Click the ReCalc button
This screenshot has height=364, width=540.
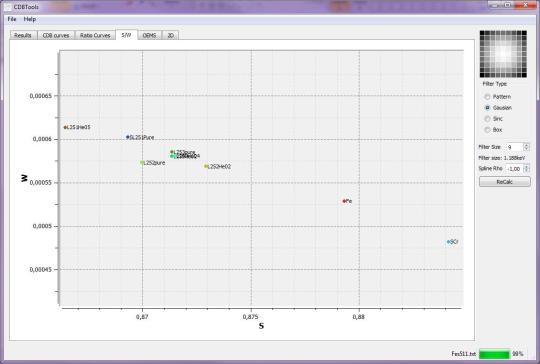(x=505, y=182)
